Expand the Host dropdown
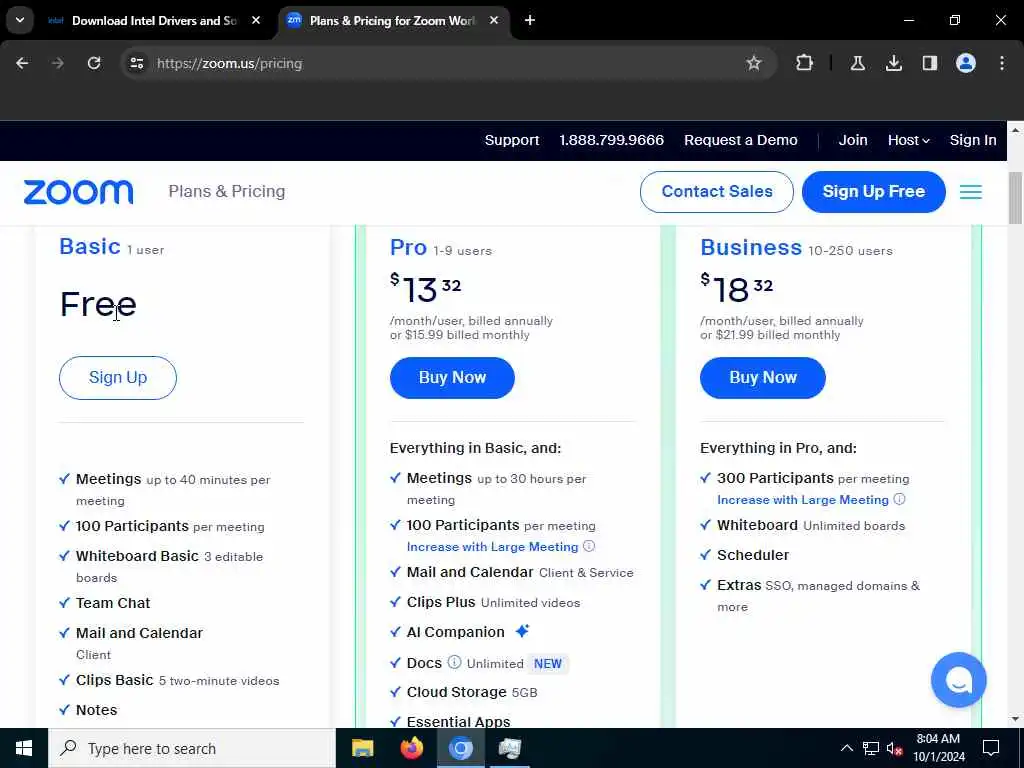The image size is (1024, 768). coord(908,140)
